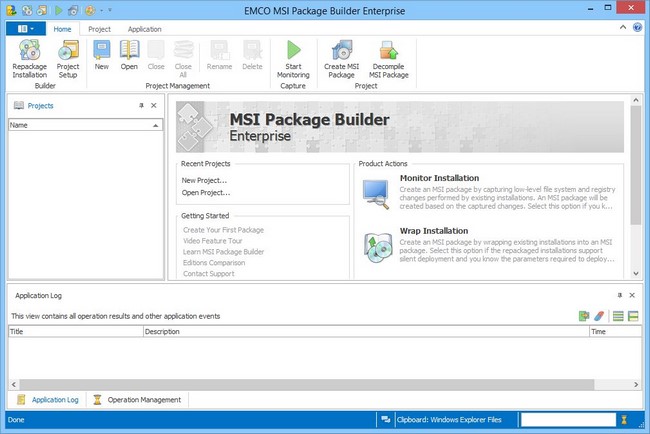This screenshot has width=650, height=434.
Task: Open the Editions Comparison link
Action: click(x=214, y=263)
